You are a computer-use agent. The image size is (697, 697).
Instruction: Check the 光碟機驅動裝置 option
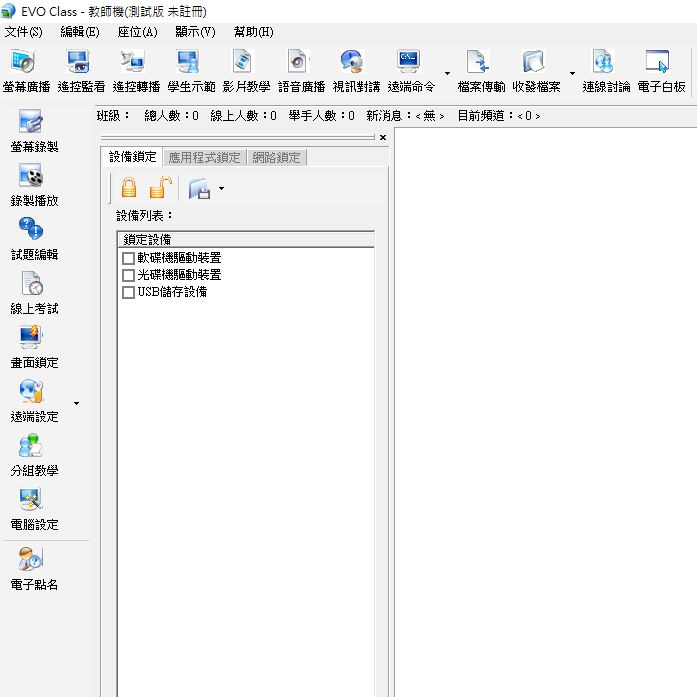(128, 275)
